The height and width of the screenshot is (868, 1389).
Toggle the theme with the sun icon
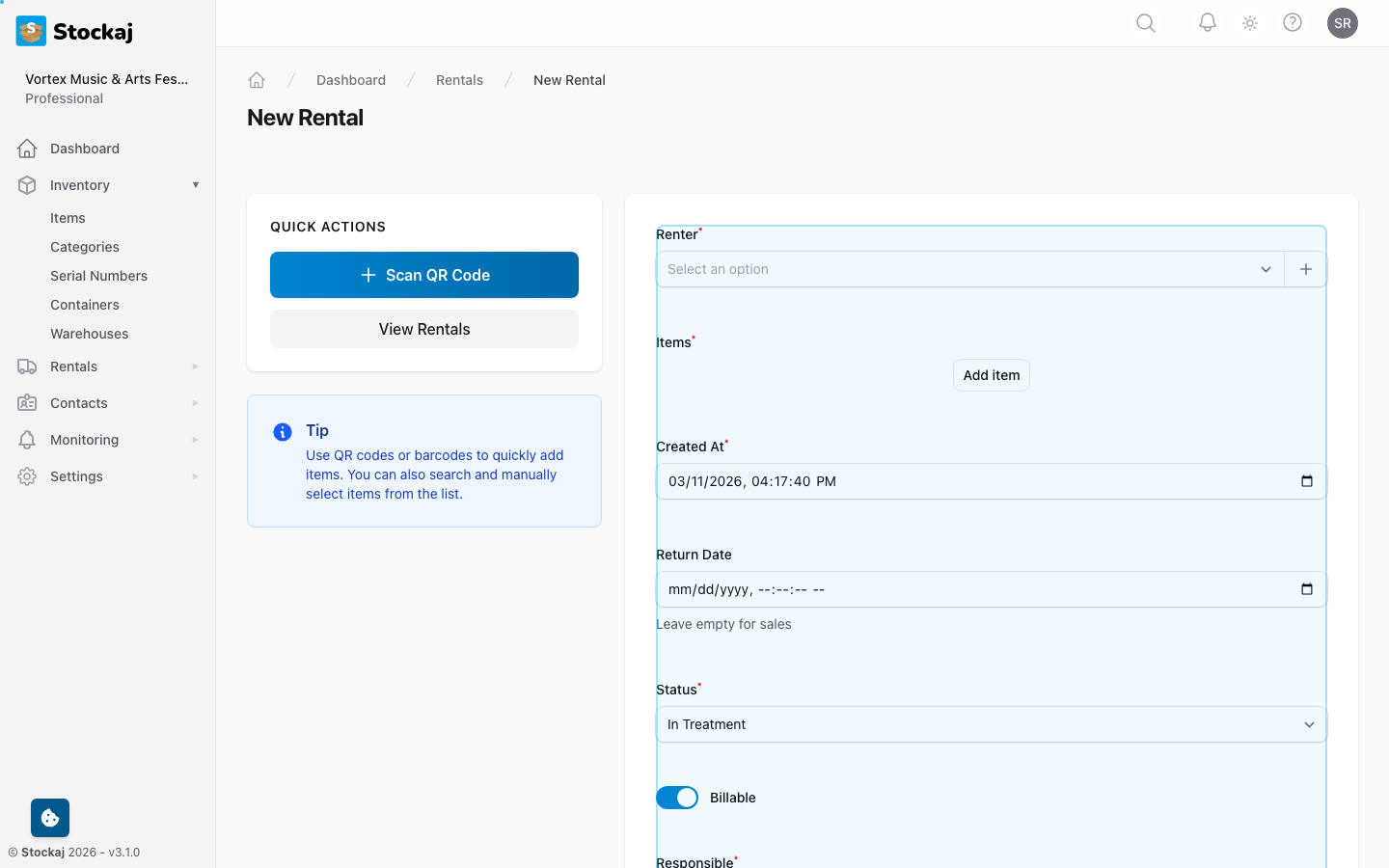(1249, 22)
